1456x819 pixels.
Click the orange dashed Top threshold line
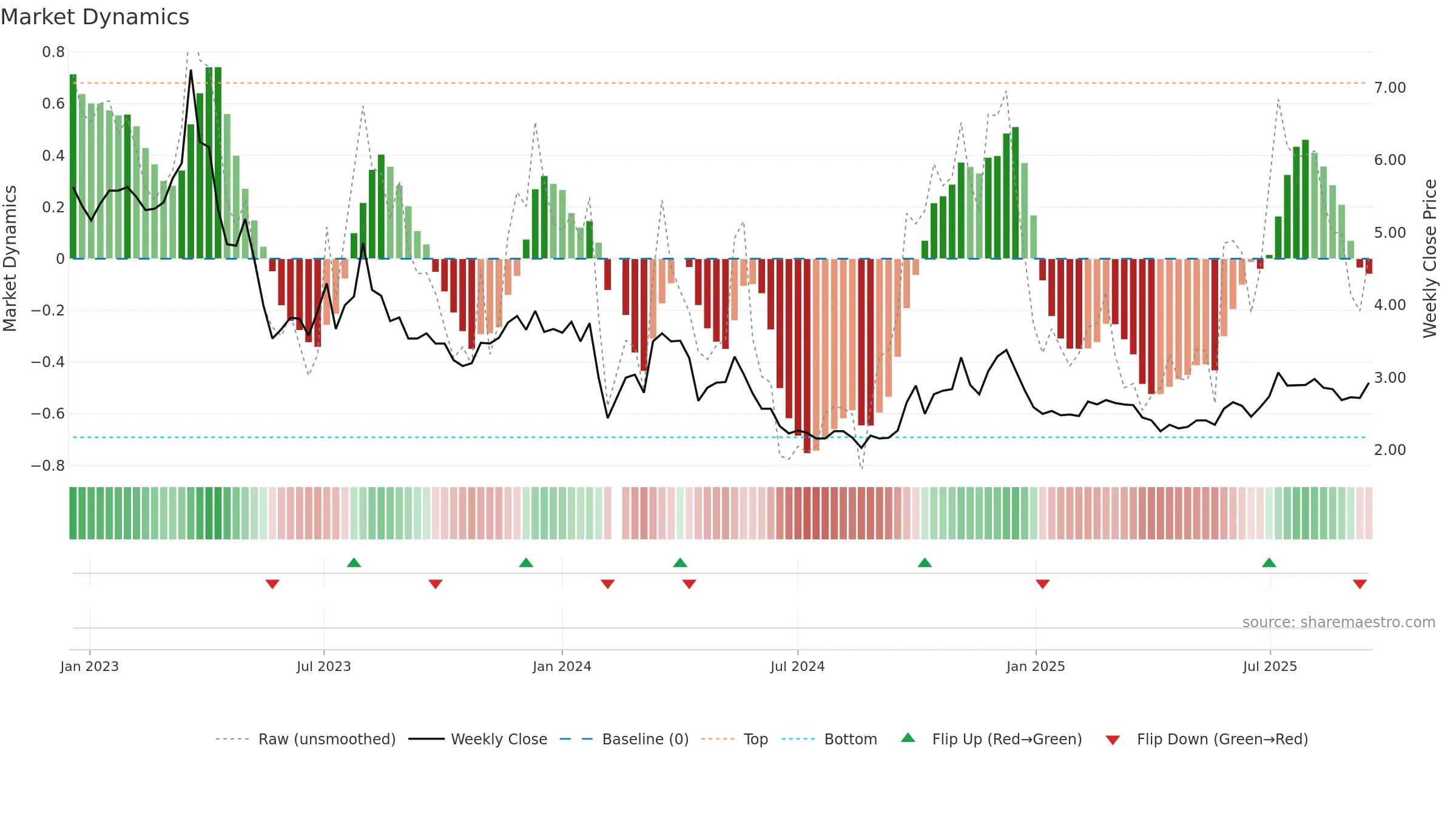(x=720, y=83)
